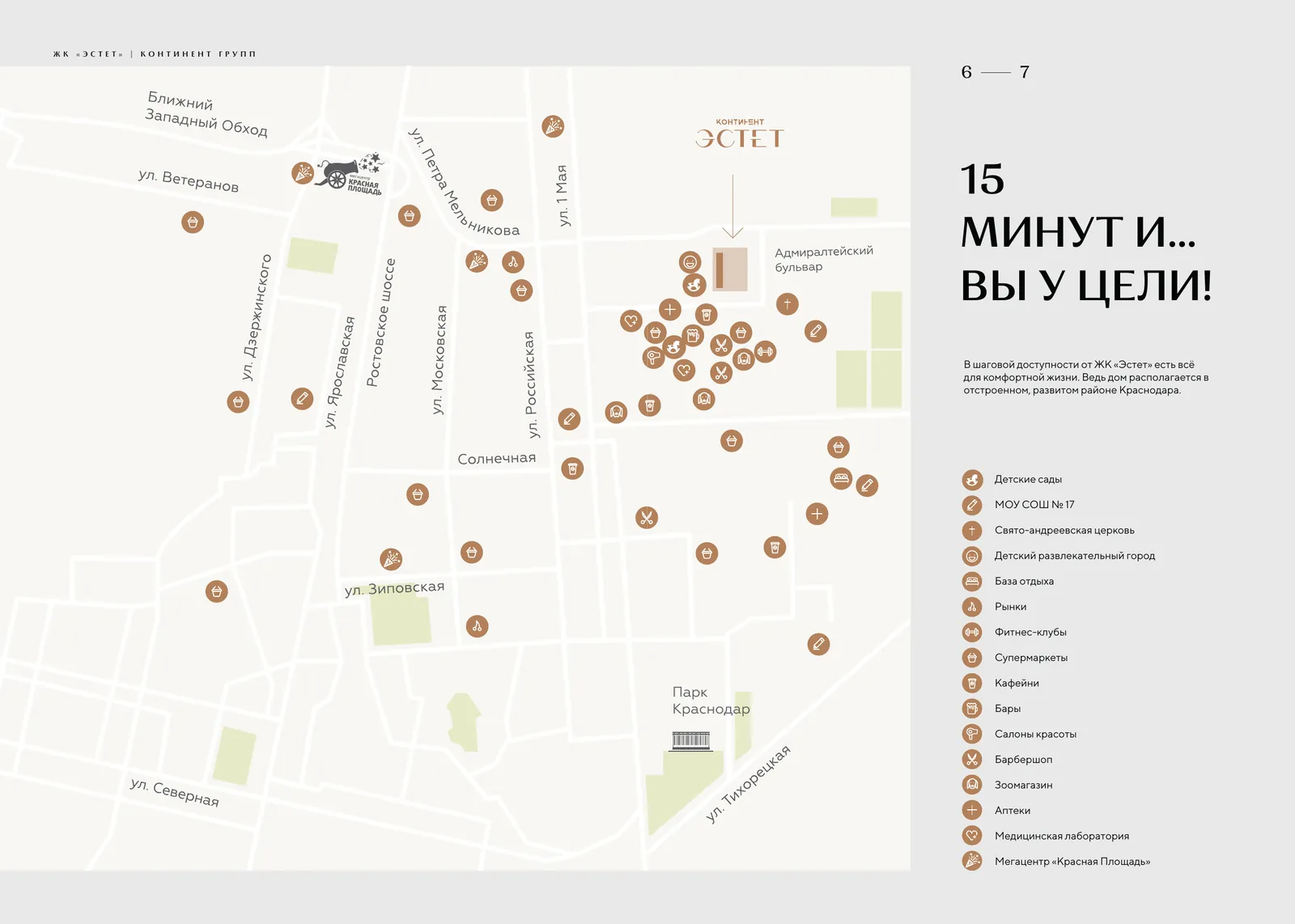The image size is (1295, 924).
Task: Select legend cup icon beside Кафейни
Action: (x=972, y=684)
